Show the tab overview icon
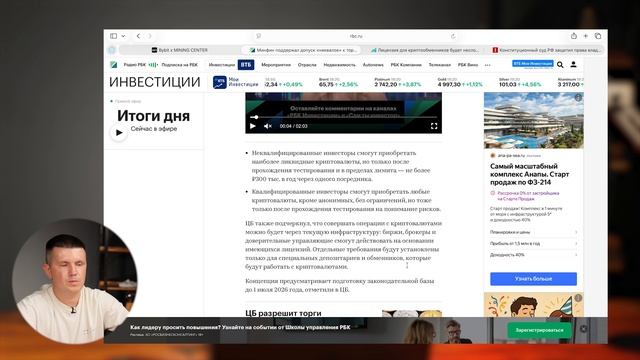Screen dimensions: 640x360 pos(598,36)
